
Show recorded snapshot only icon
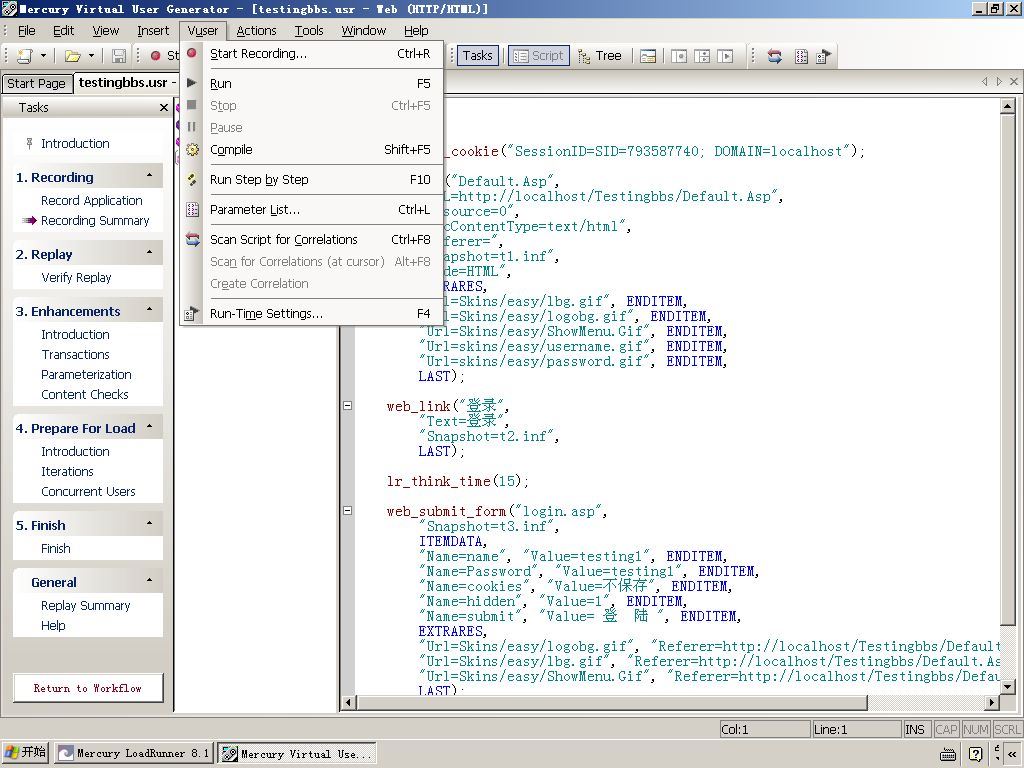coord(679,56)
